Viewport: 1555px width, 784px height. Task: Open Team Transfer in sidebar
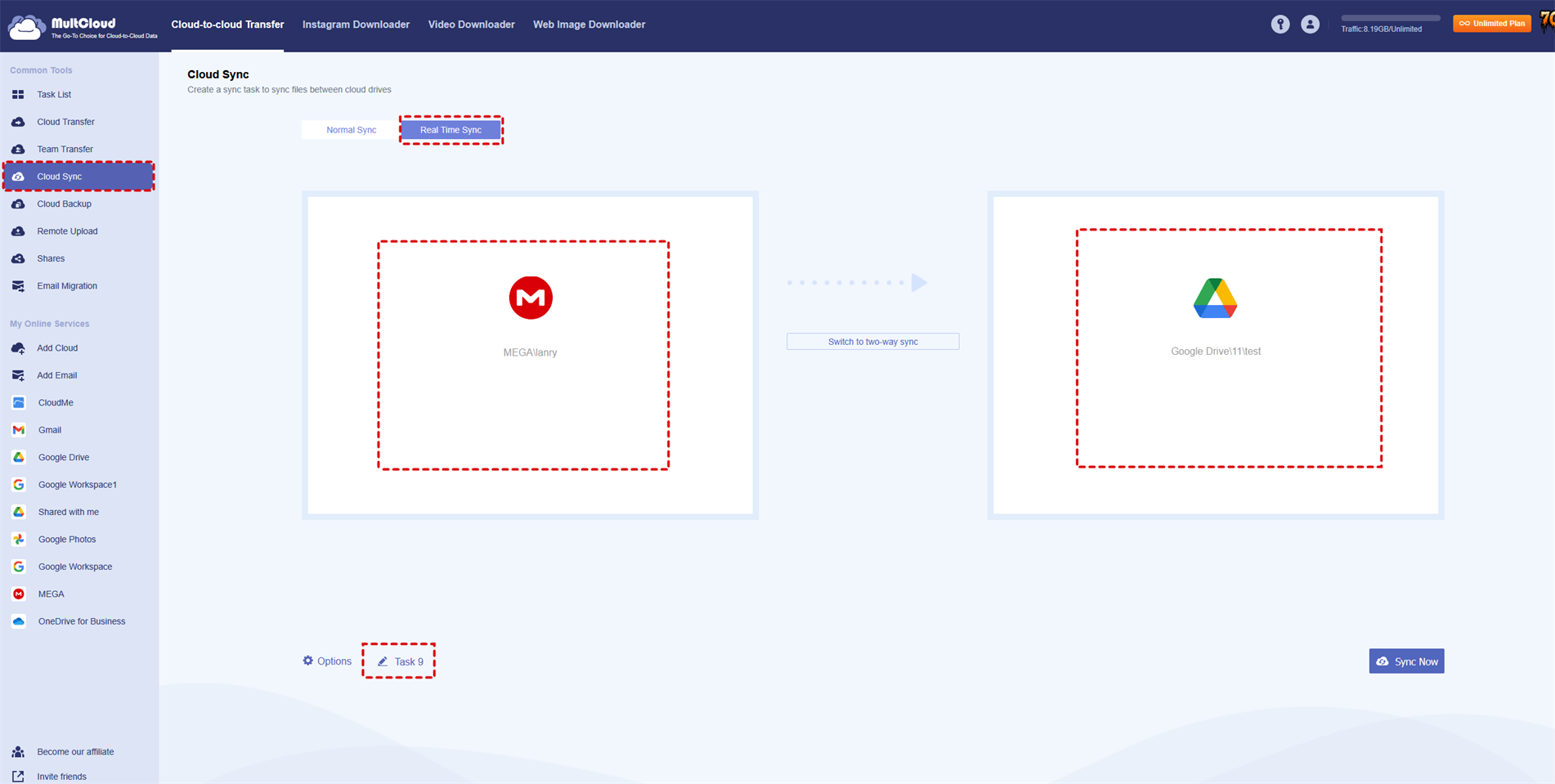[x=65, y=150]
